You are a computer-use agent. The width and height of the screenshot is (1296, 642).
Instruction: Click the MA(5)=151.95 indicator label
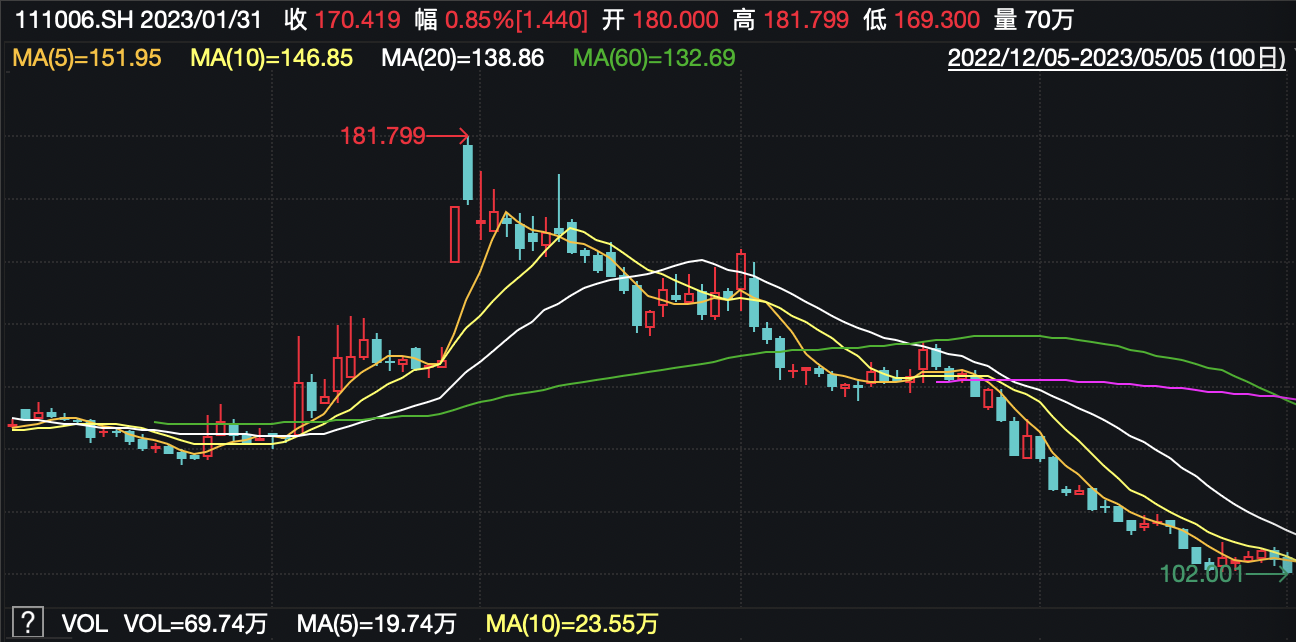click(86, 58)
